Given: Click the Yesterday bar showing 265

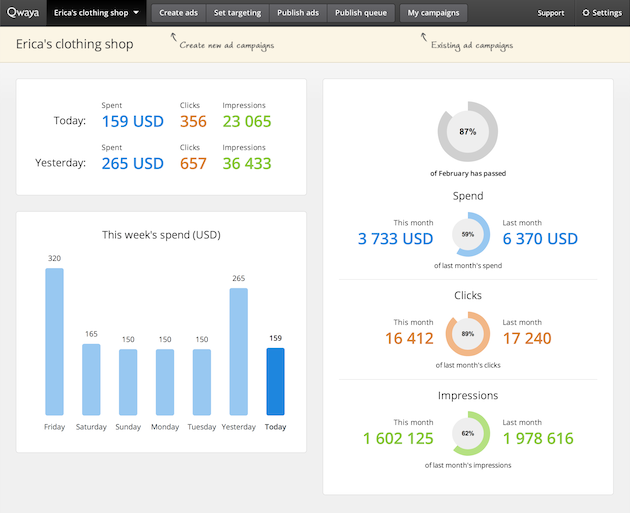Looking at the screenshot, I should [239, 352].
